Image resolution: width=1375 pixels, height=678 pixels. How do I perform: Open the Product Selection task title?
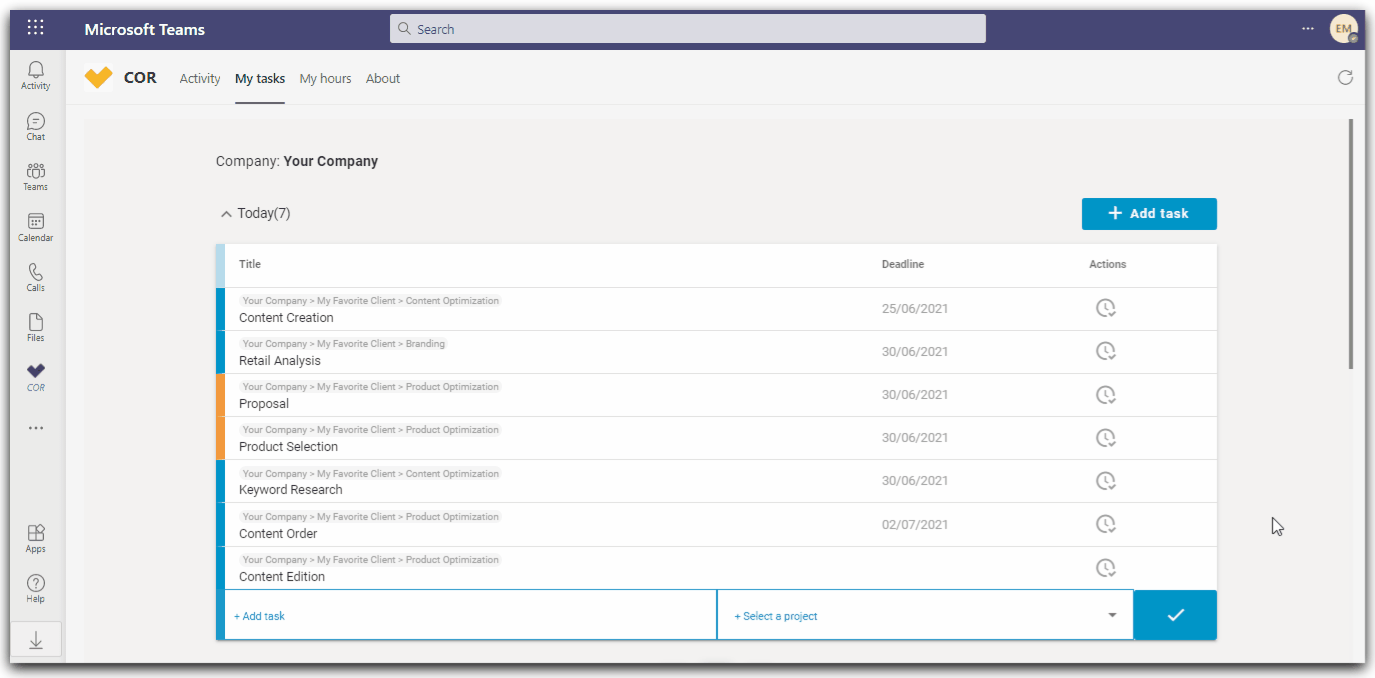[x=288, y=447]
